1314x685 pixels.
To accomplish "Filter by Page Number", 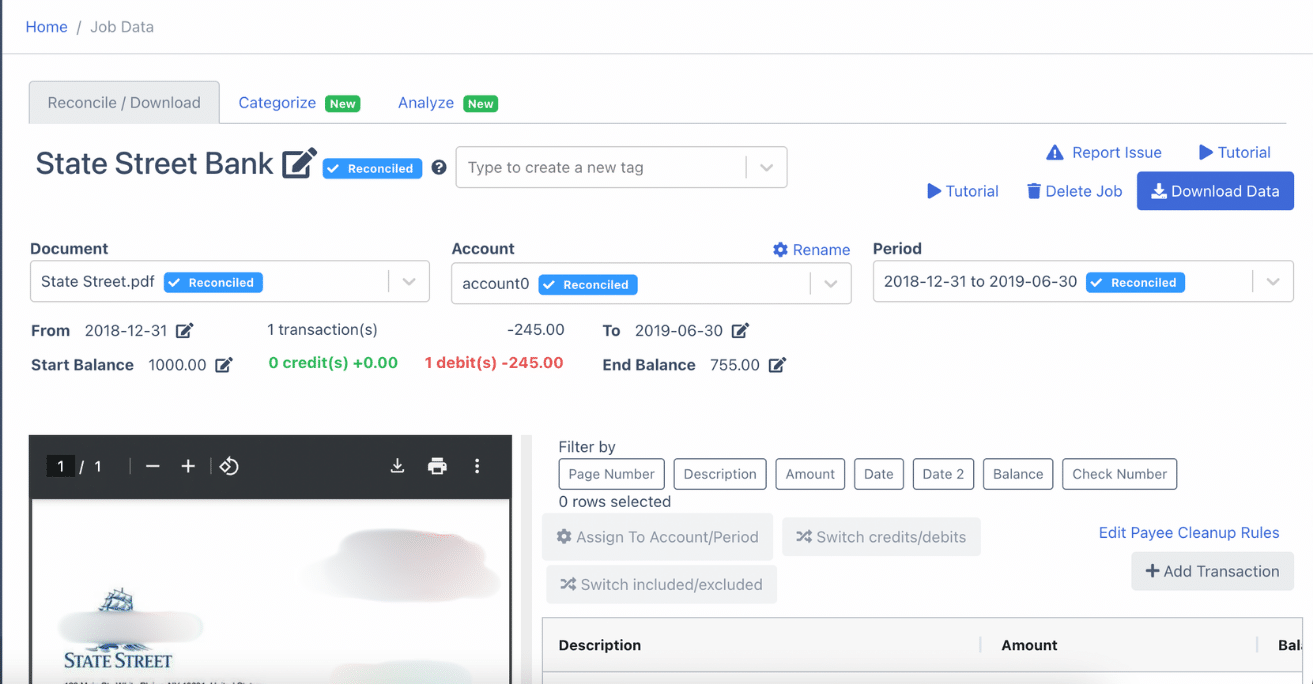I will click(611, 474).
